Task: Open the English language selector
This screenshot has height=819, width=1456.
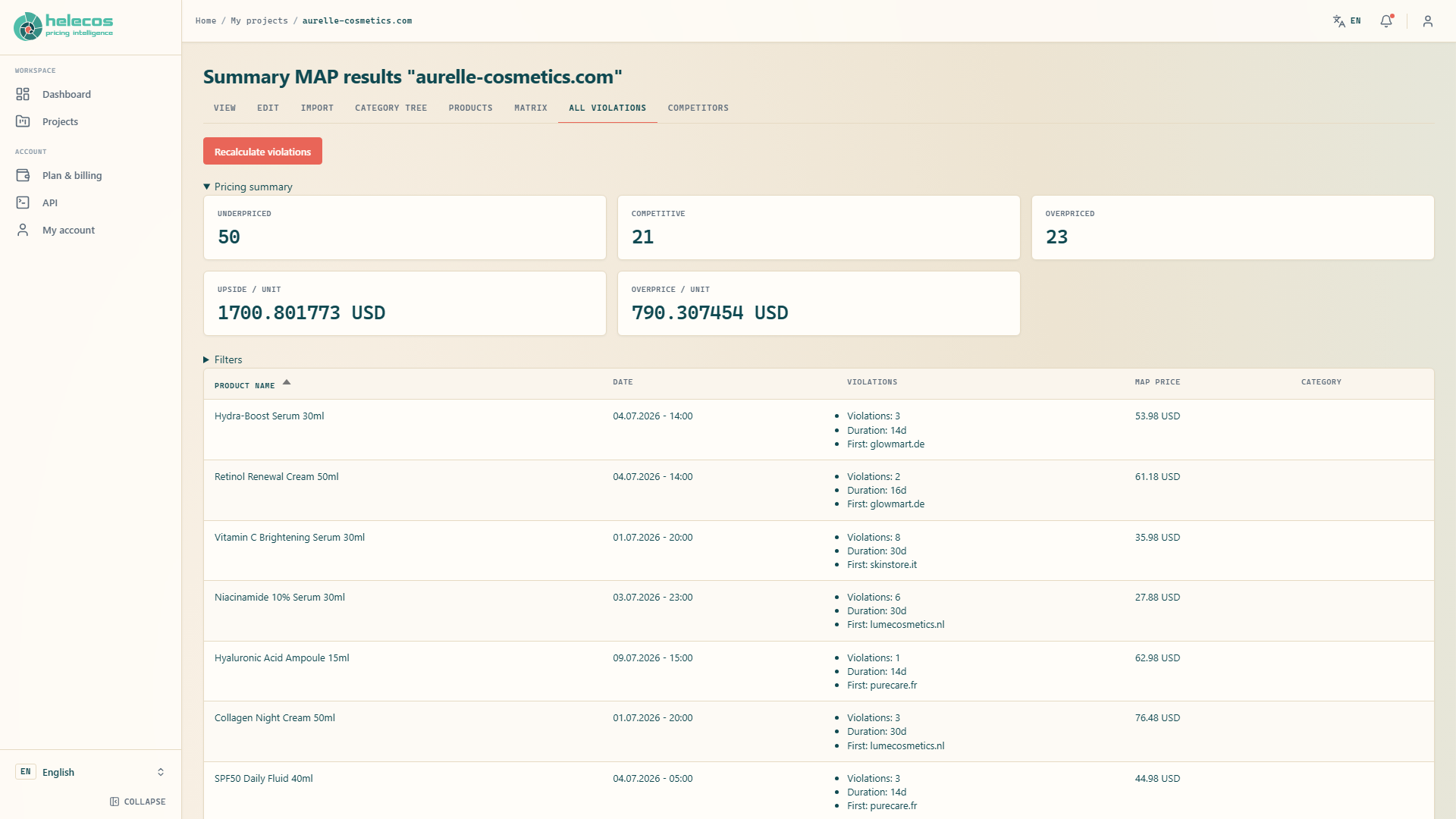Action: click(x=91, y=772)
